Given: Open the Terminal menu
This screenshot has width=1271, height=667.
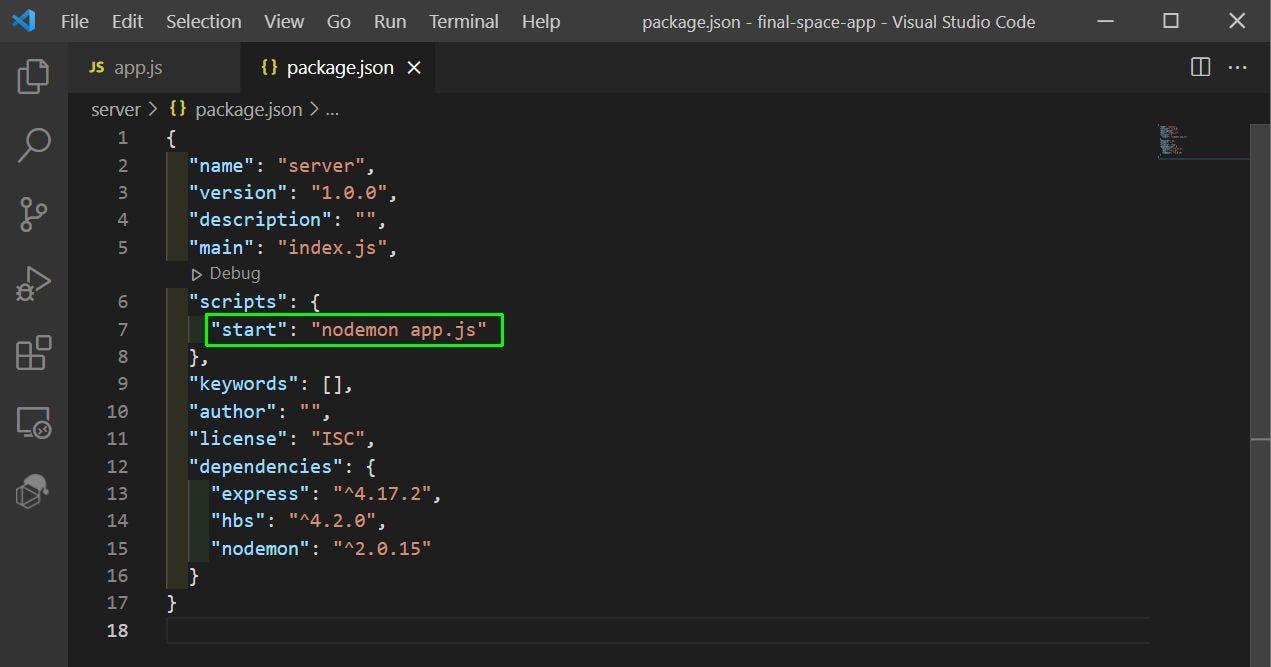Looking at the screenshot, I should tap(464, 21).
